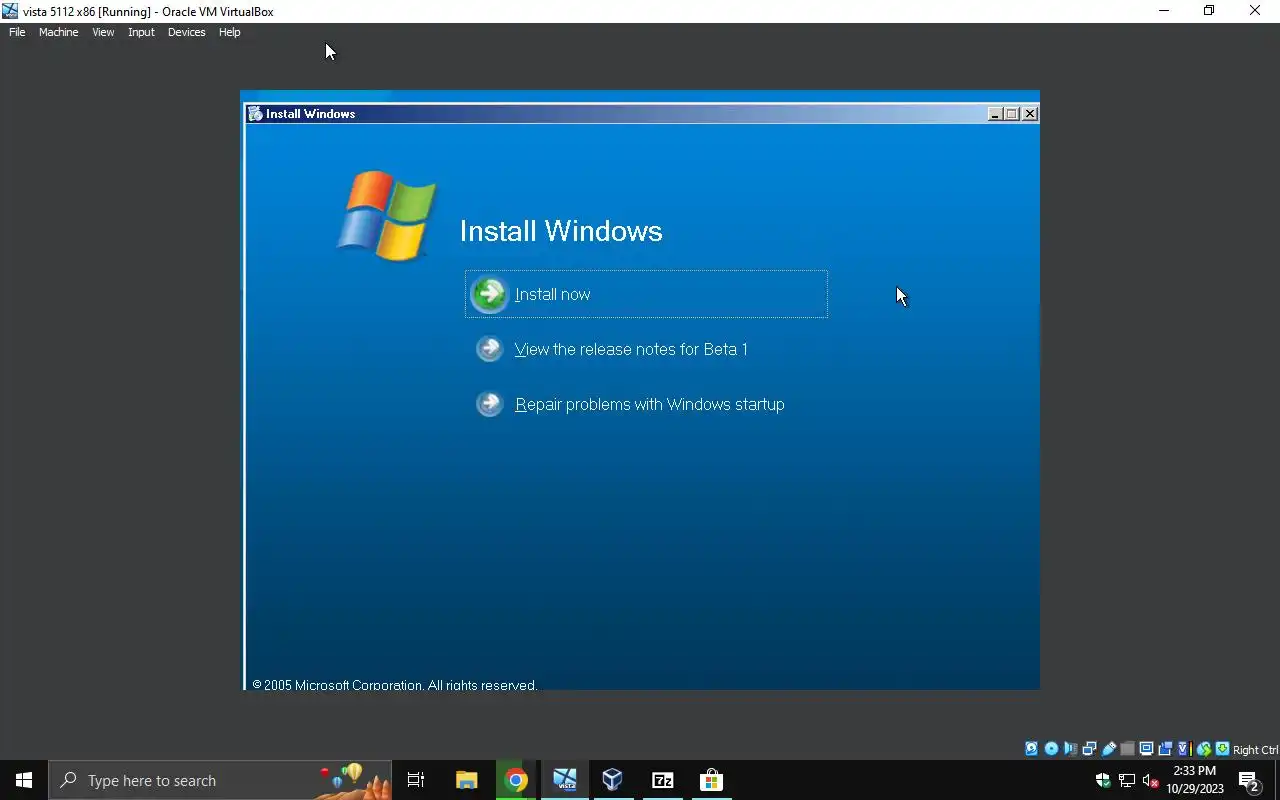Click the taskbar search box
1280x800 pixels.
coord(220,780)
